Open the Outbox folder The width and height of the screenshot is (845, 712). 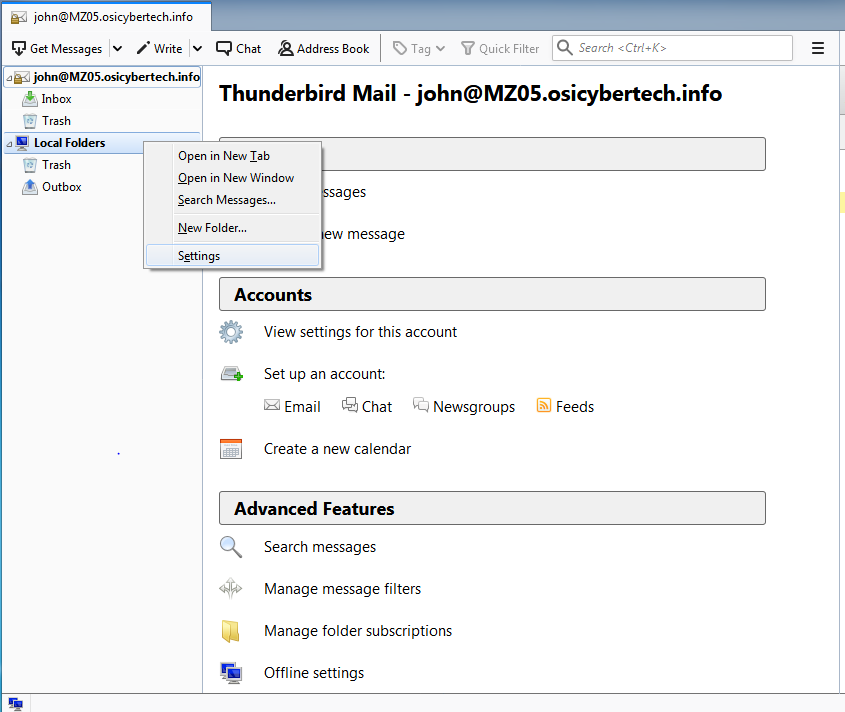(x=61, y=186)
